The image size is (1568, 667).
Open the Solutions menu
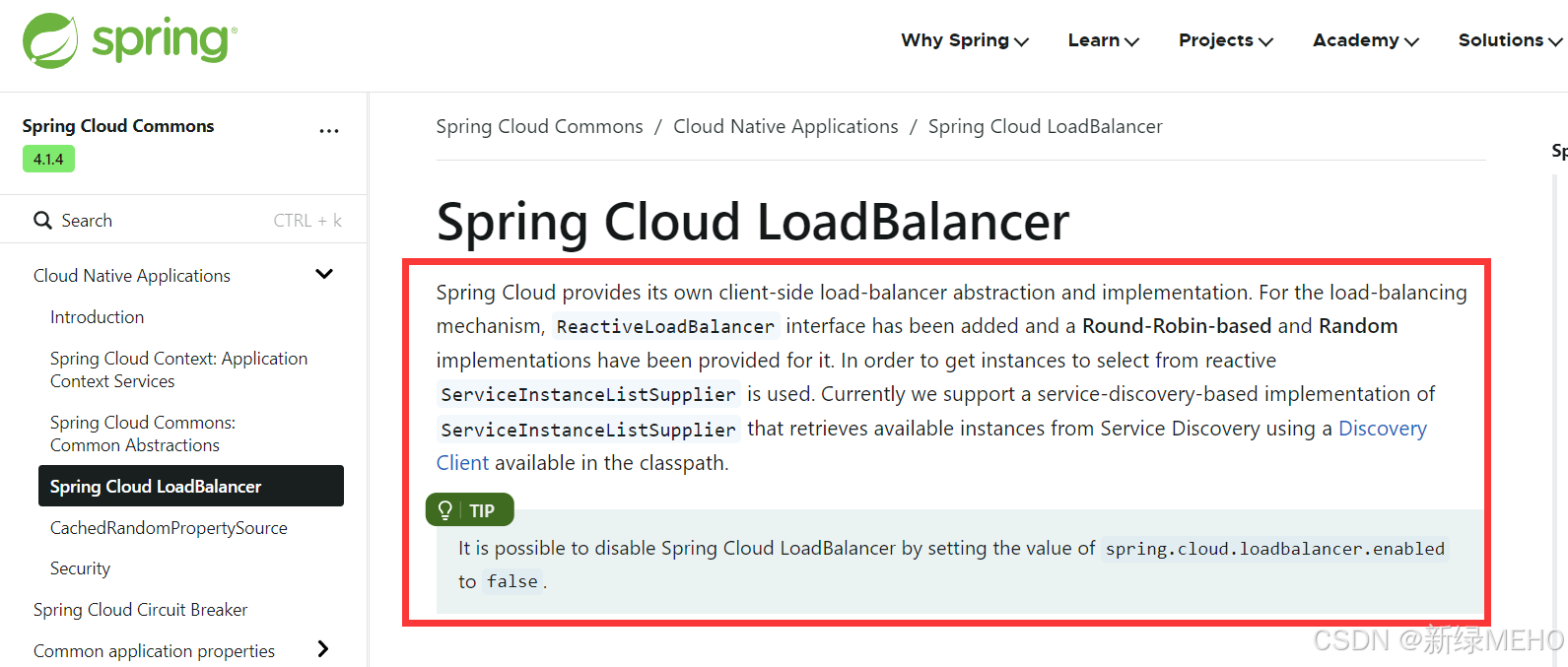pyautogui.click(x=1510, y=40)
